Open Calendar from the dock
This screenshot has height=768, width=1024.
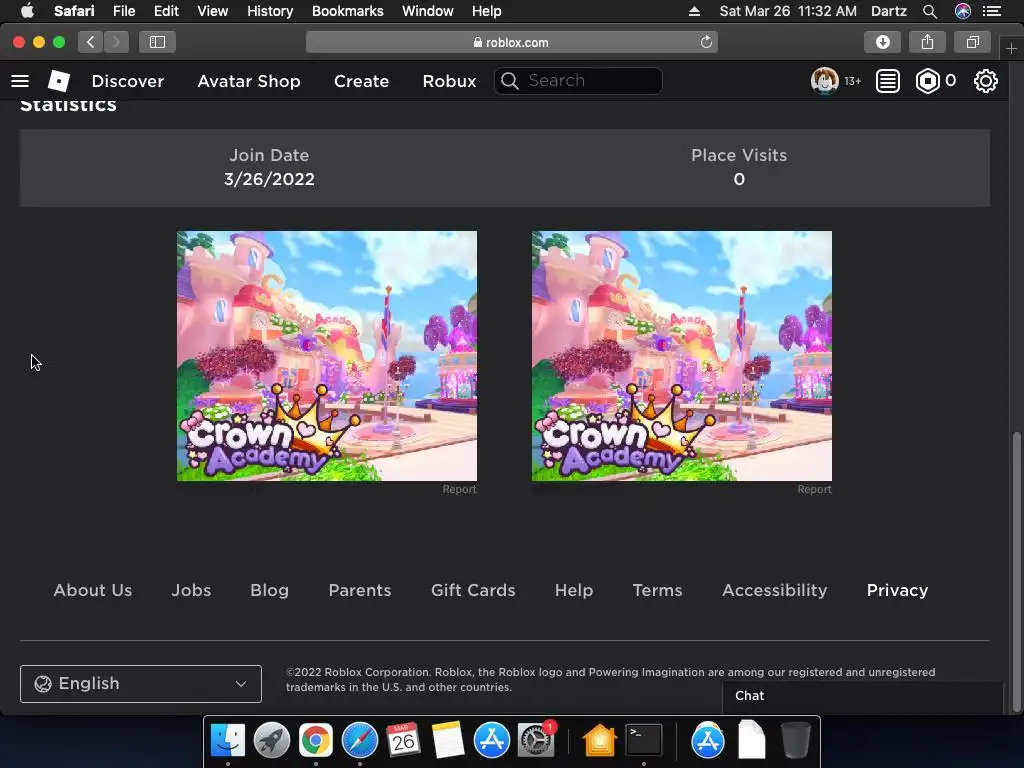[403, 740]
